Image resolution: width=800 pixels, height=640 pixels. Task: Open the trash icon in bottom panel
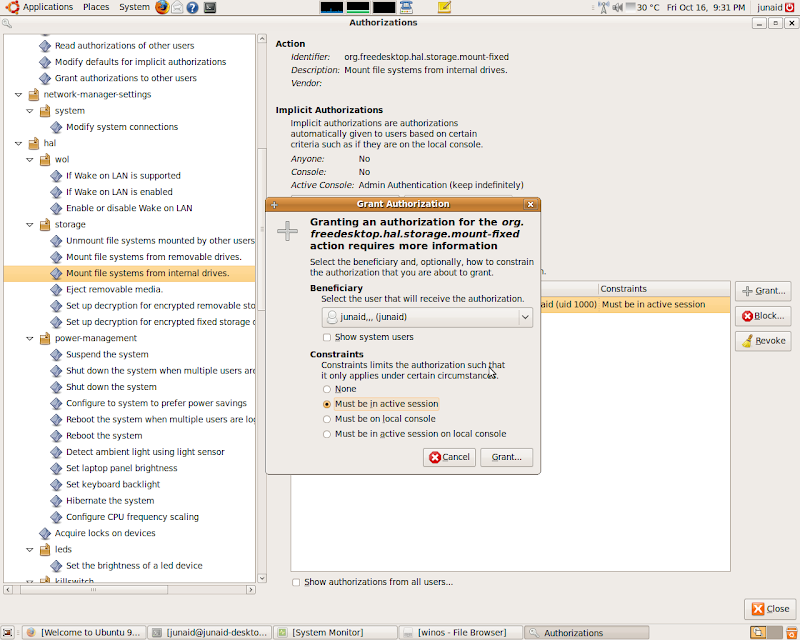[x=791, y=633]
